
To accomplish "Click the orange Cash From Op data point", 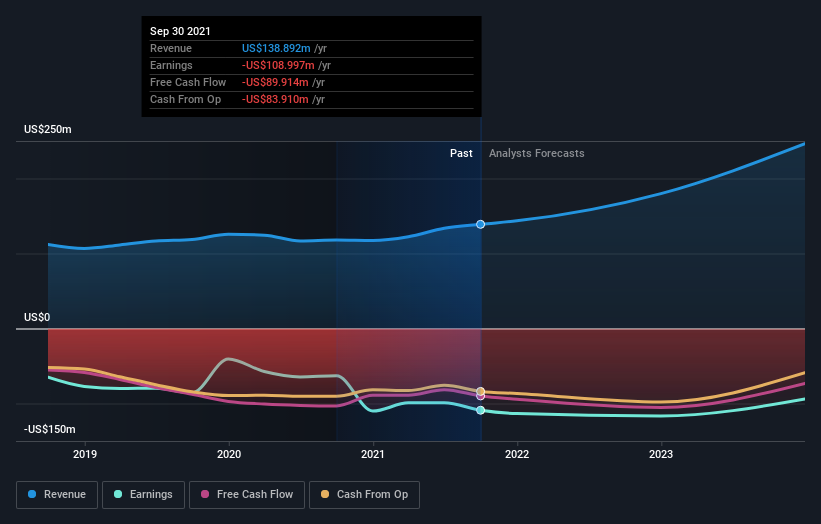I will click(x=480, y=391).
